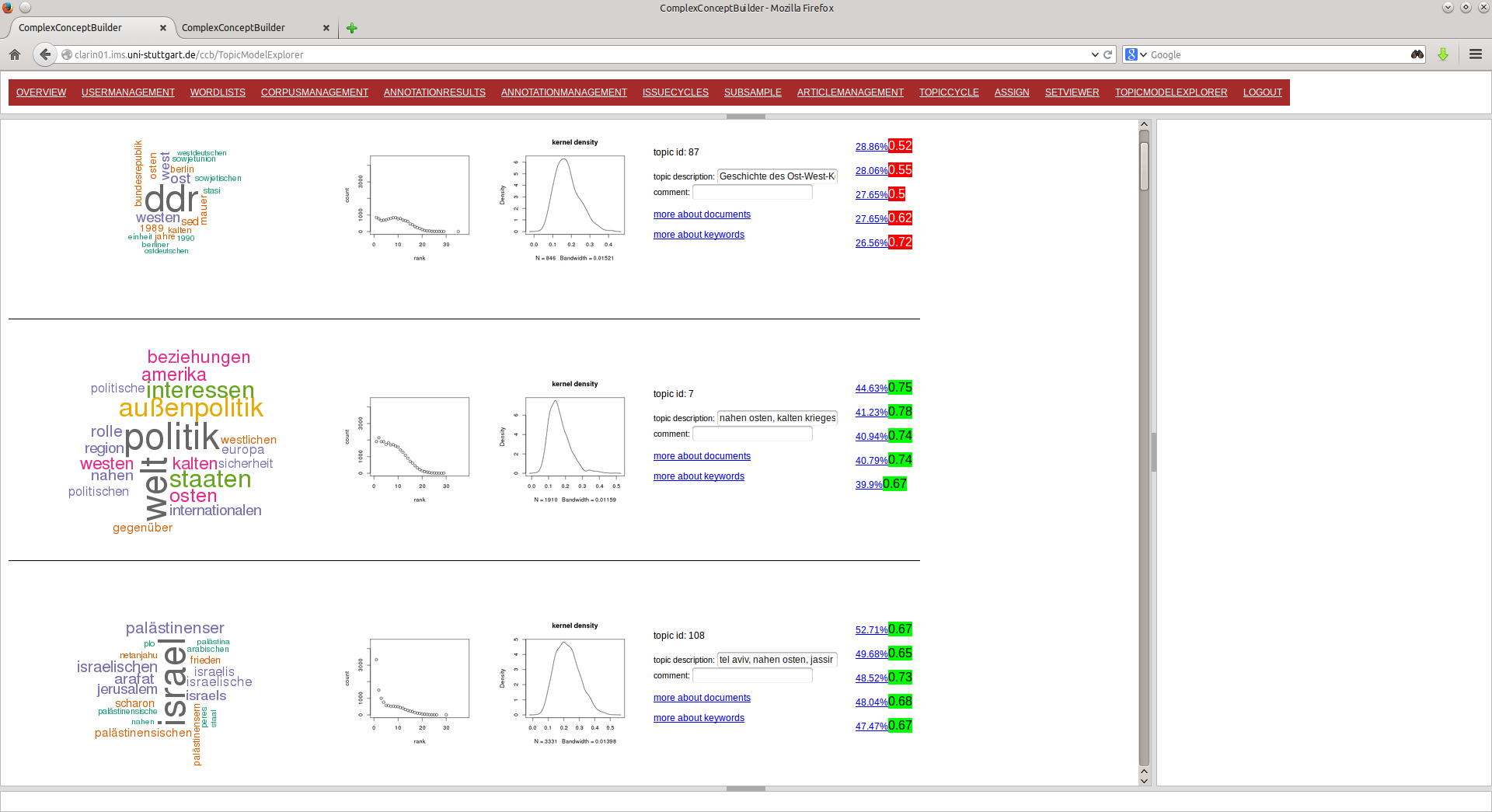Click the topic list scrollbar down arrow
The width and height of the screenshot is (1492, 812).
pyautogui.click(x=1144, y=780)
